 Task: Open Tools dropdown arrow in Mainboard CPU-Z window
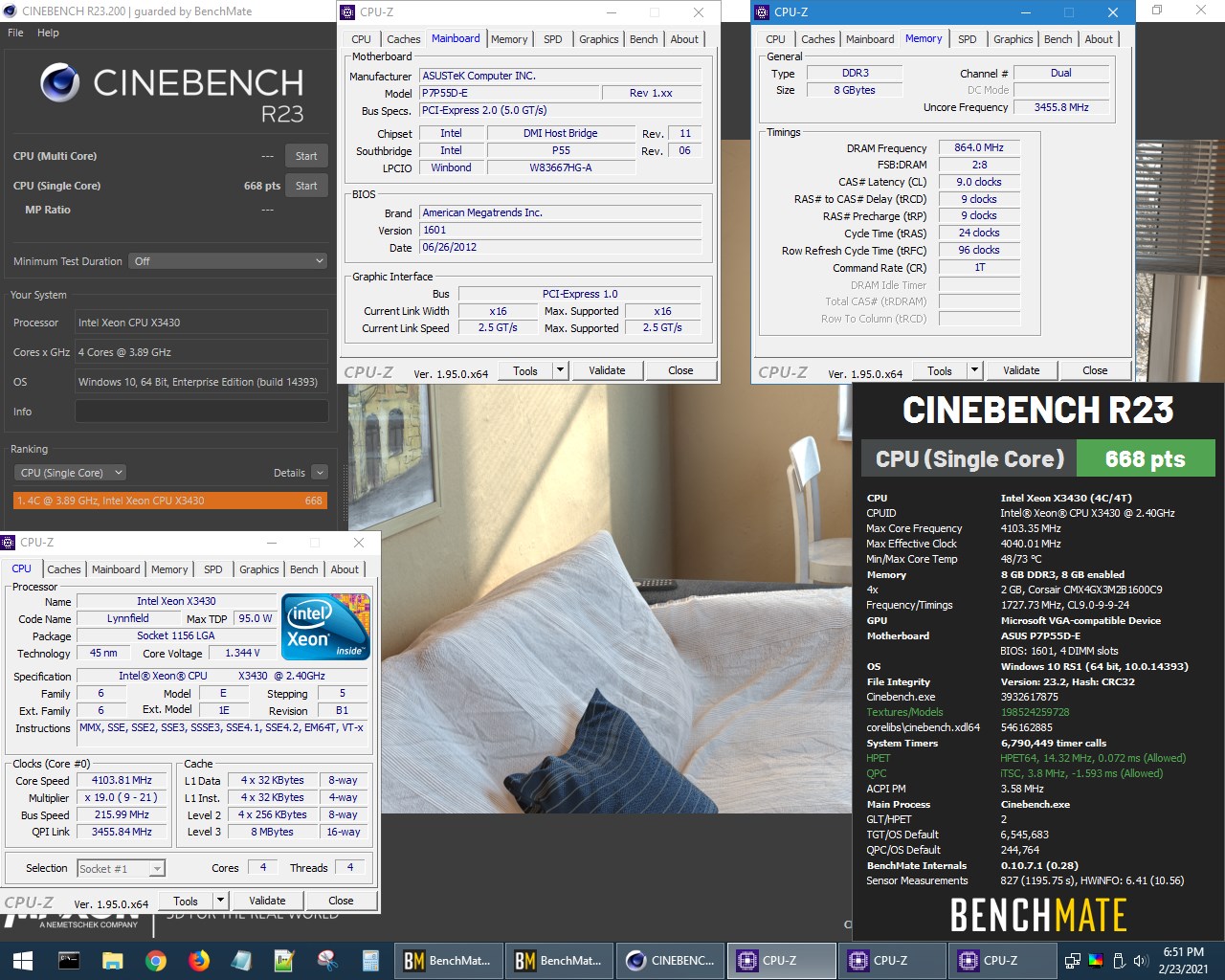(560, 370)
